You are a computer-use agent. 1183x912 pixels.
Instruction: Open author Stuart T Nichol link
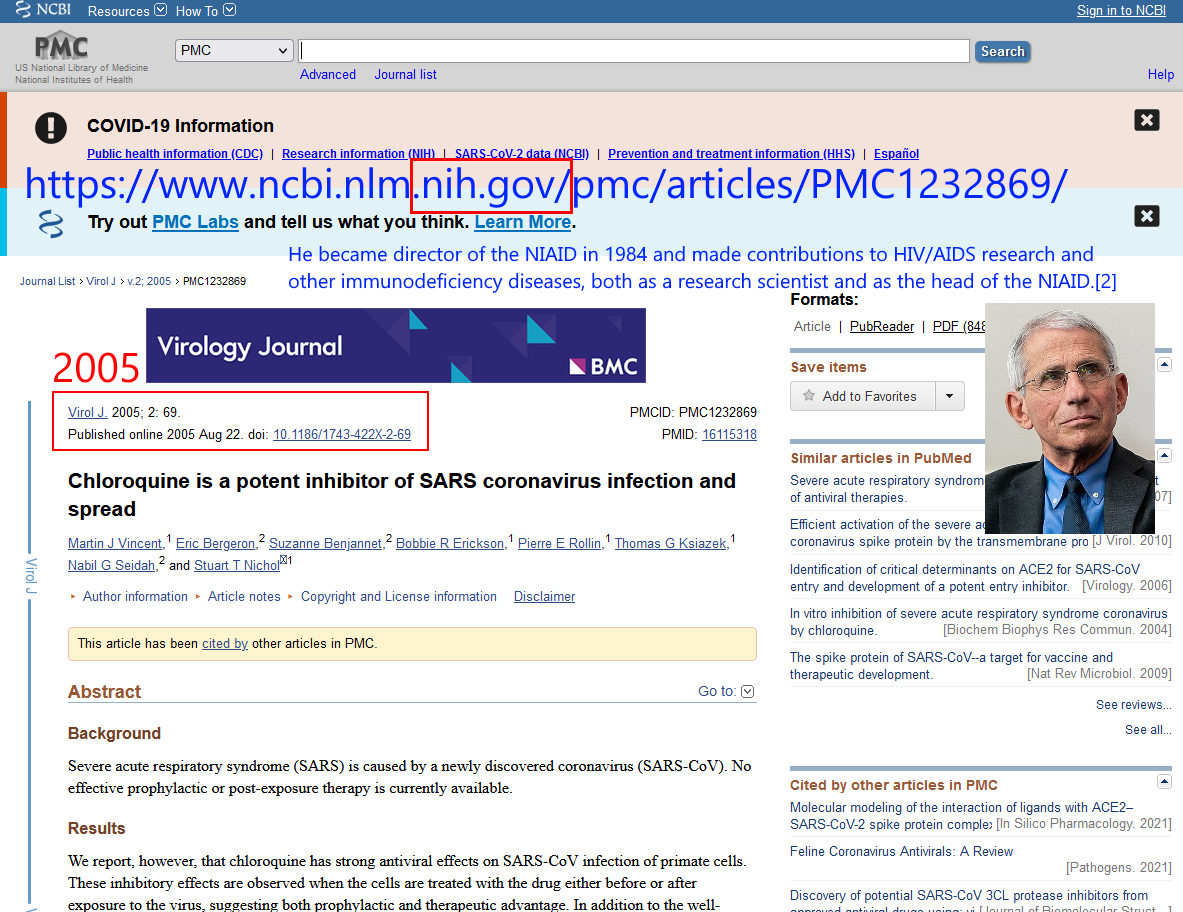(x=236, y=565)
